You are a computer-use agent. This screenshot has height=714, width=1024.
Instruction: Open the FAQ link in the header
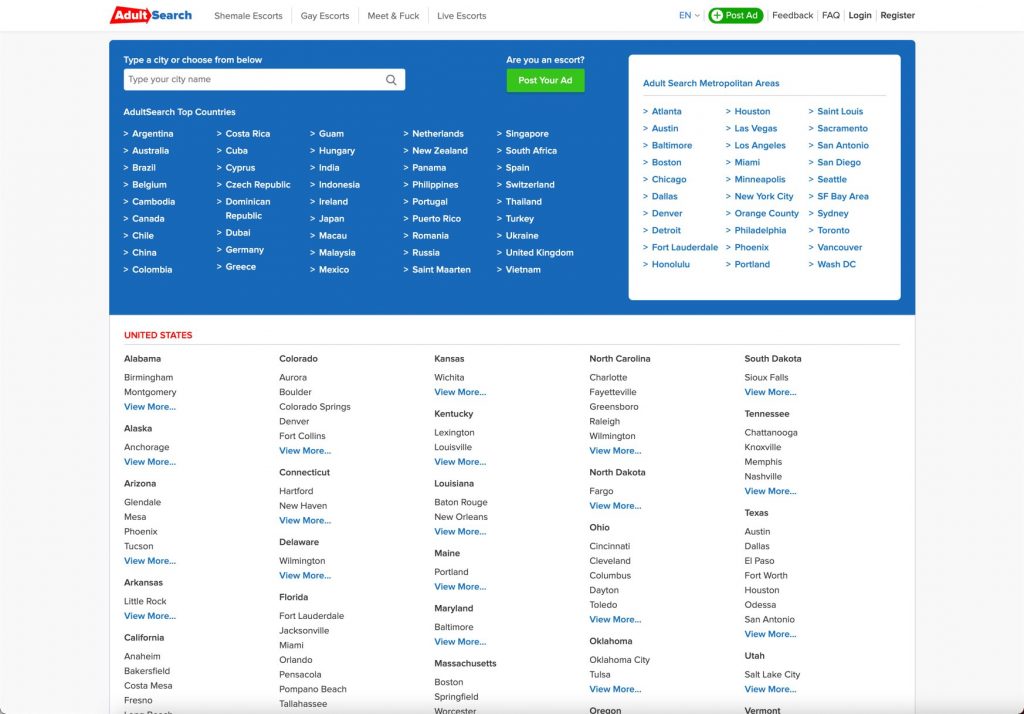coord(831,15)
